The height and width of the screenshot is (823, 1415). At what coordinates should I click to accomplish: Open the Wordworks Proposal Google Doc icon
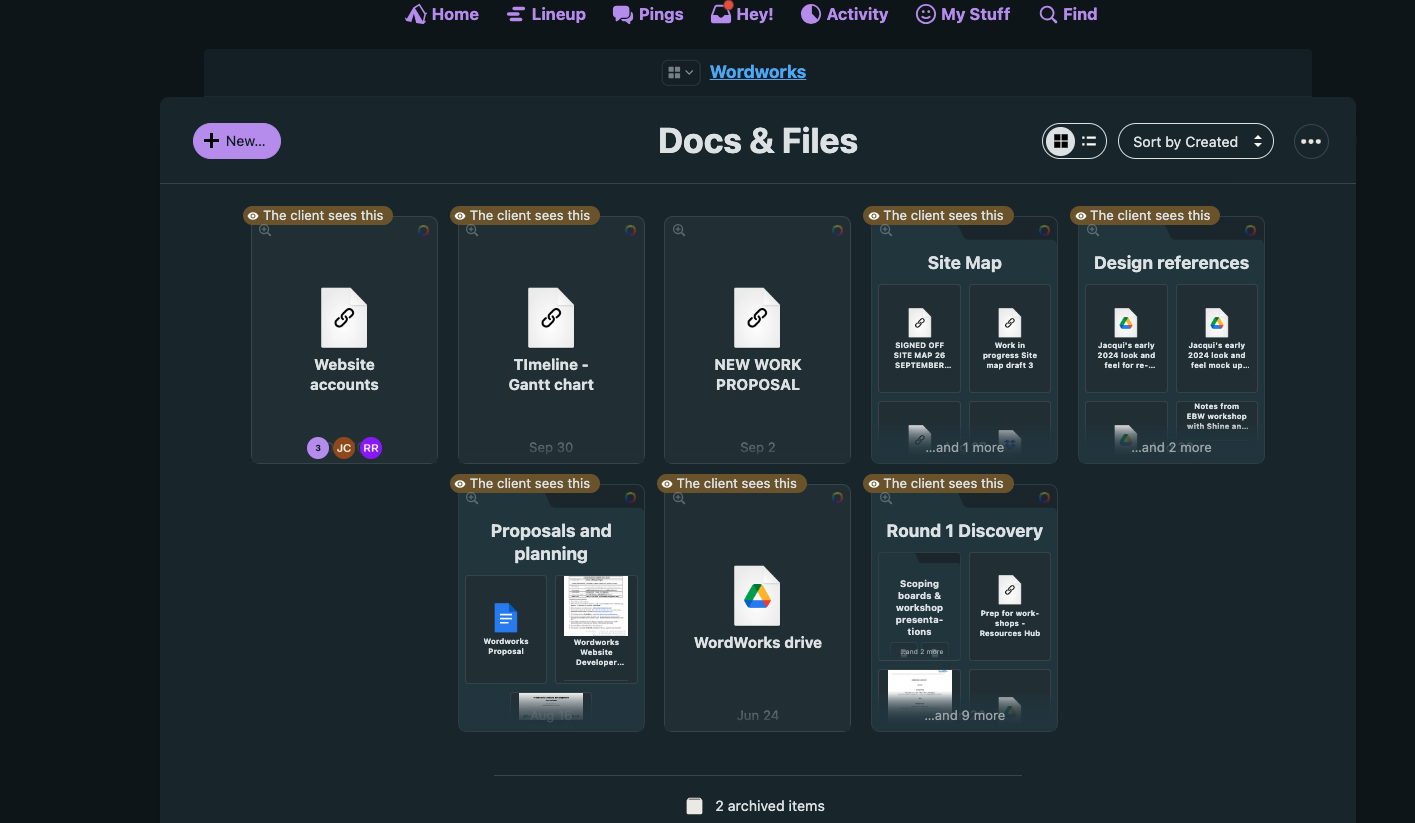506,618
